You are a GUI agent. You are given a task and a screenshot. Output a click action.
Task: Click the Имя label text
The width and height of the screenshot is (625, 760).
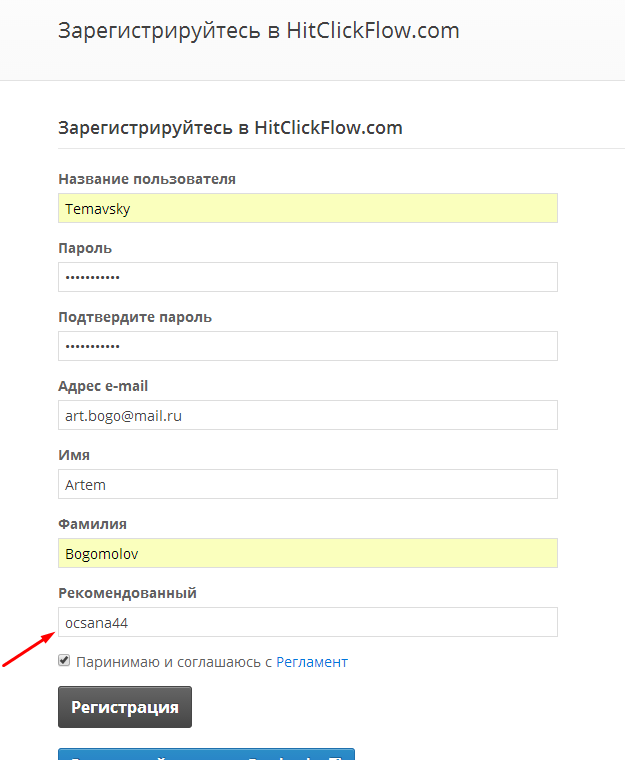click(x=74, y=455)
